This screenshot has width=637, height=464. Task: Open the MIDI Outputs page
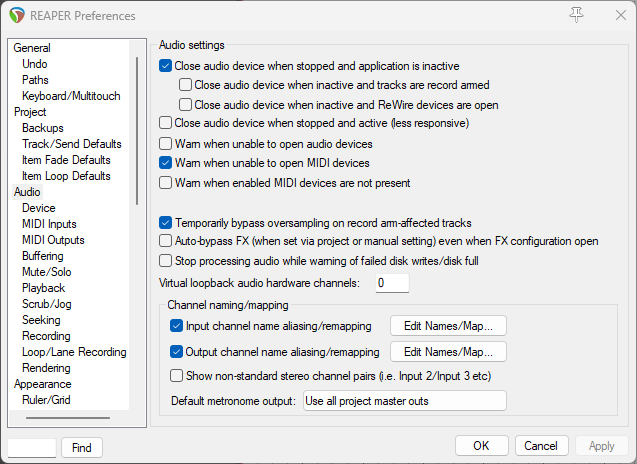pyautogui.click(x=53, y=240)
